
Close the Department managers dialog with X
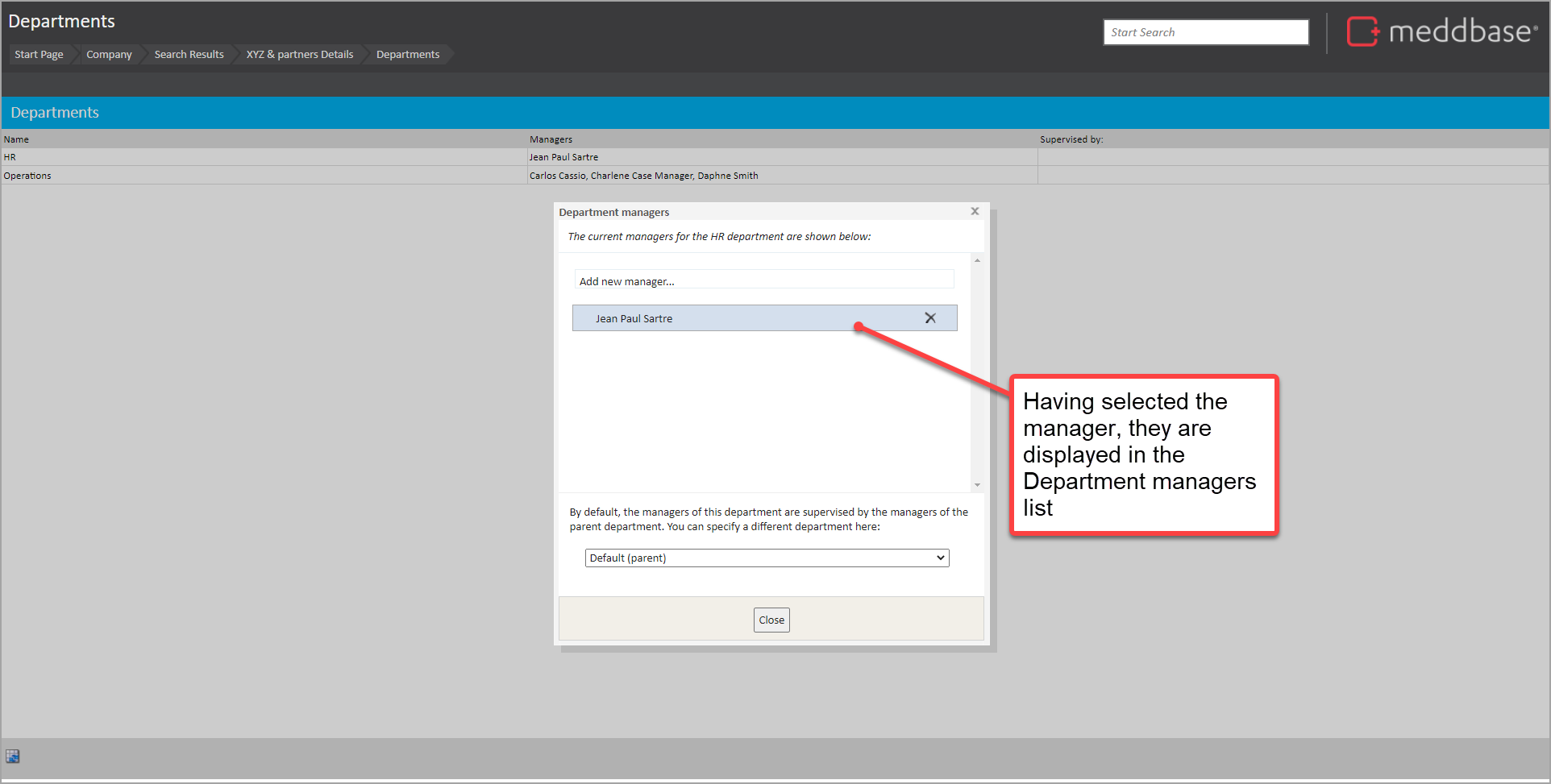point(975,211)
